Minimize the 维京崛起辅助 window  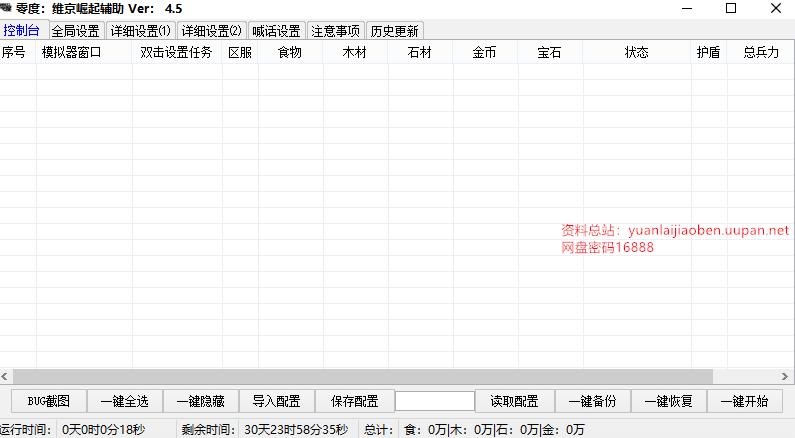[x=687, y=8]
